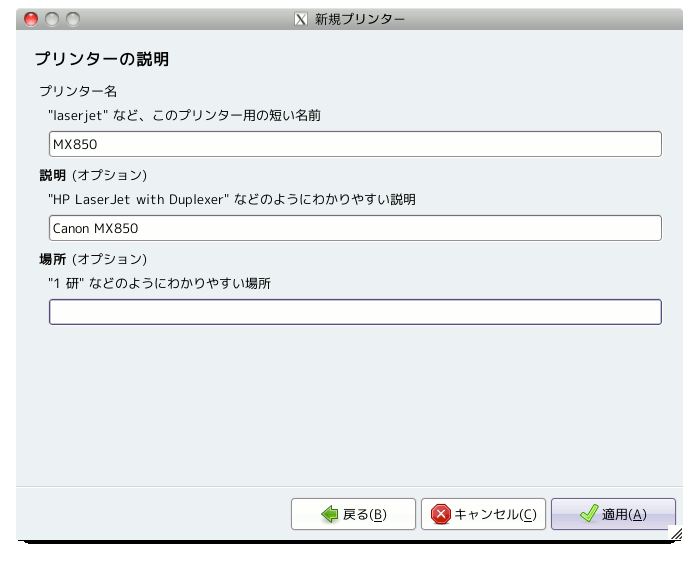Close the window with the red button
This screenshot has height=564, width=699.
[x=31, y=19]
